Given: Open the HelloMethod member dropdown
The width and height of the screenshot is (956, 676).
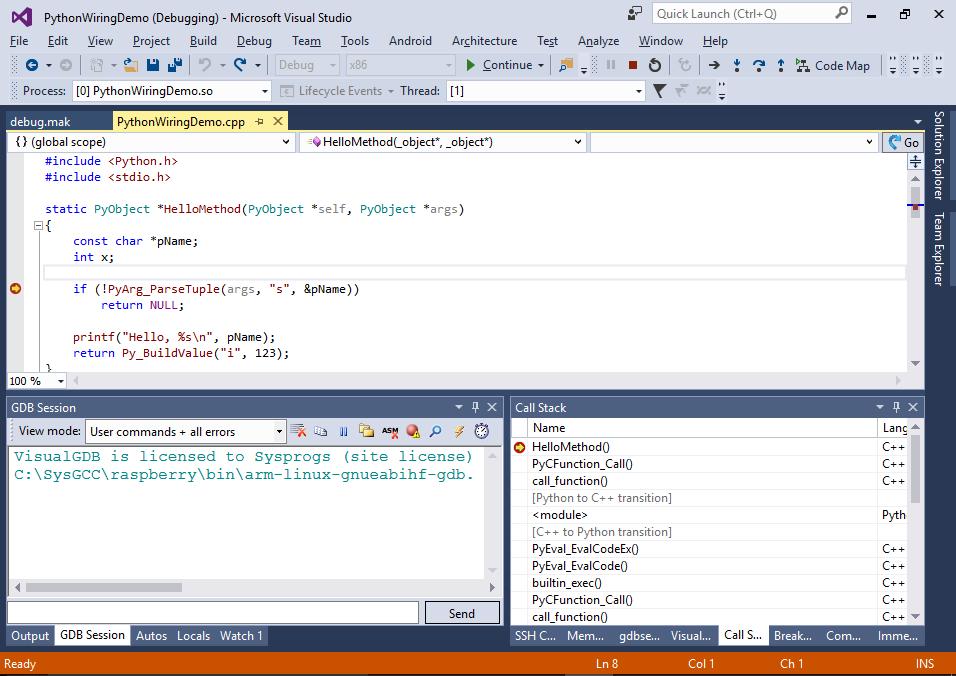Looking at the screenshot, I should pyautogui.click(x=444, y=142).
